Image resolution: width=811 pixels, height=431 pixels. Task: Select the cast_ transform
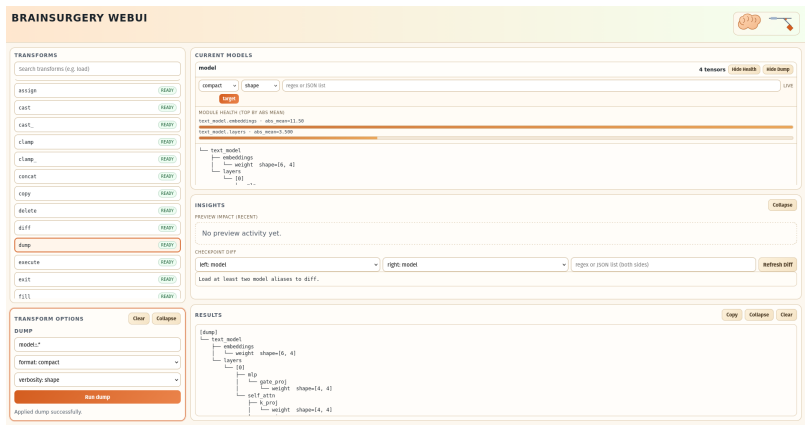[x=97, y=125]
